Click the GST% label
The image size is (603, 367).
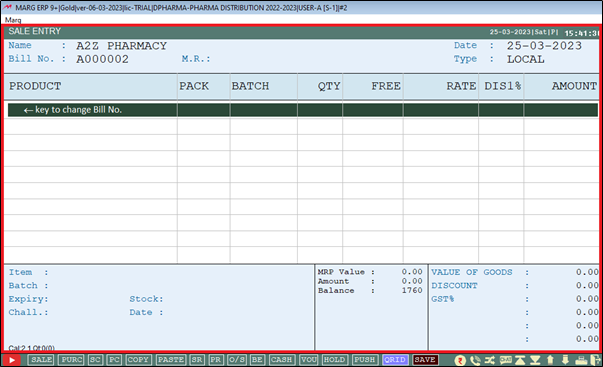[443, 299]
